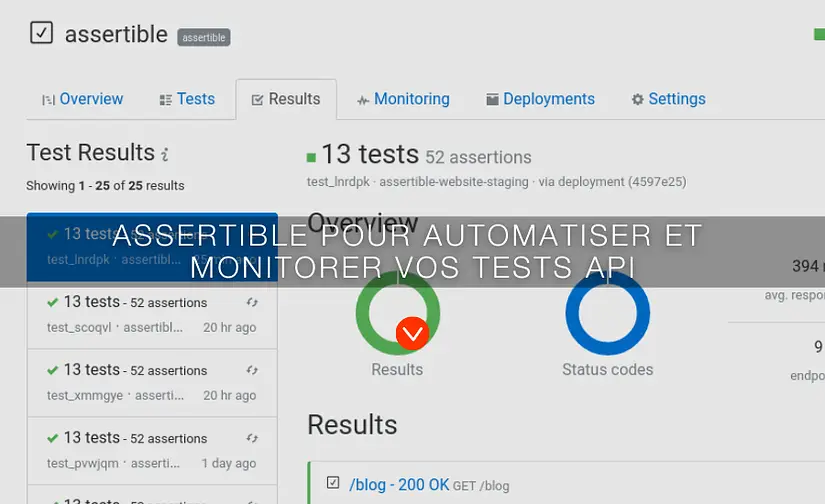Click the 'assertible-website-staging' text
The width and height of the screenshot is (825, 504).
pyautogui.click(x=454, y=182)
